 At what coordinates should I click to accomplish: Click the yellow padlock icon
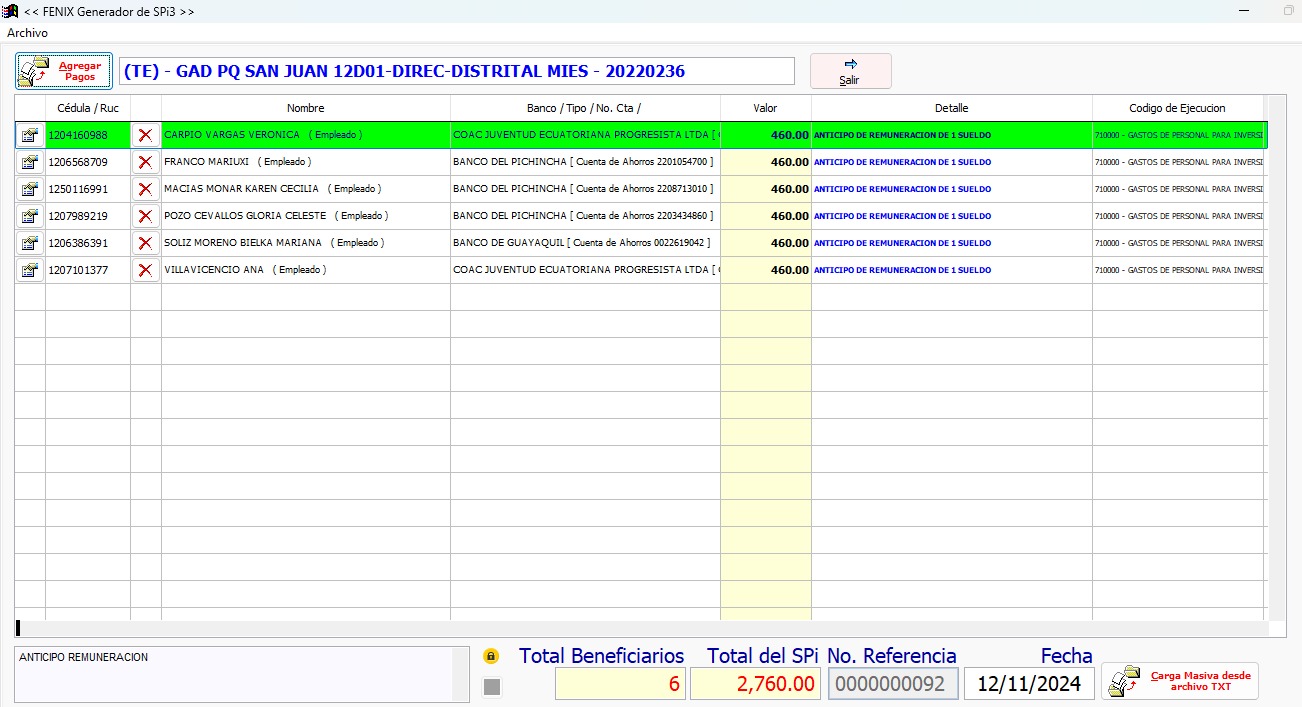click(491, 657)
